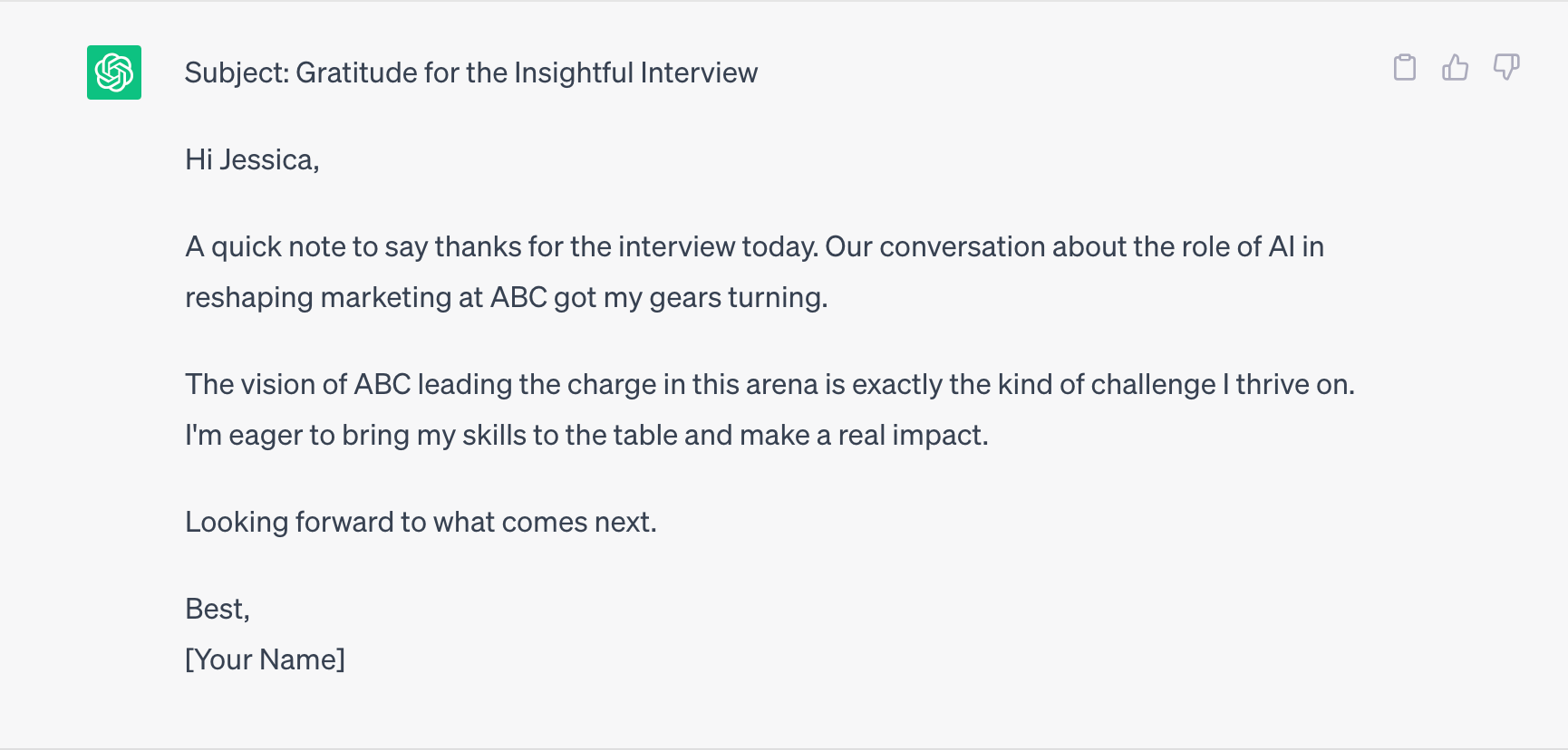Click on the 'Hi Jessica,' greeting

point(252,159)
